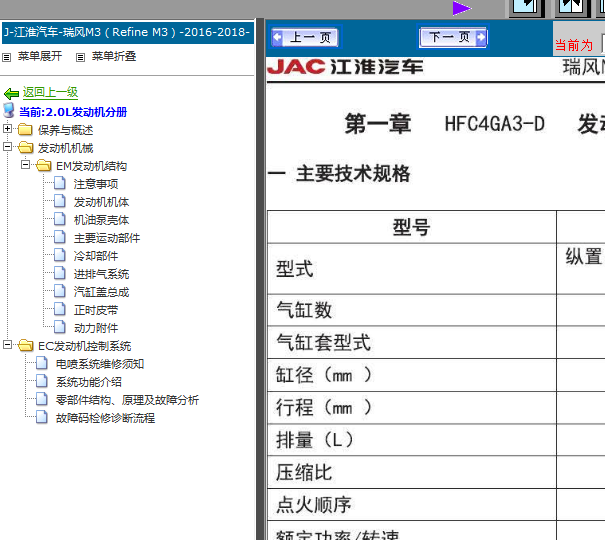Click document icon beside 故障码检修诊断流程
This screenshot has width=605, height=540.
[x=42, y=417]
